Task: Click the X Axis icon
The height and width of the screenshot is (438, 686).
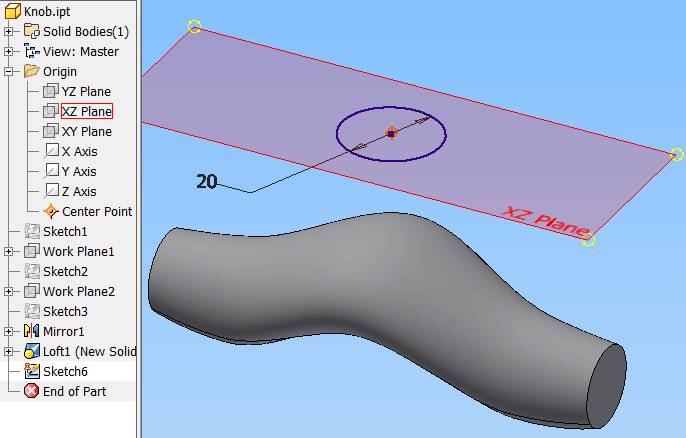Action: point(51,151)
